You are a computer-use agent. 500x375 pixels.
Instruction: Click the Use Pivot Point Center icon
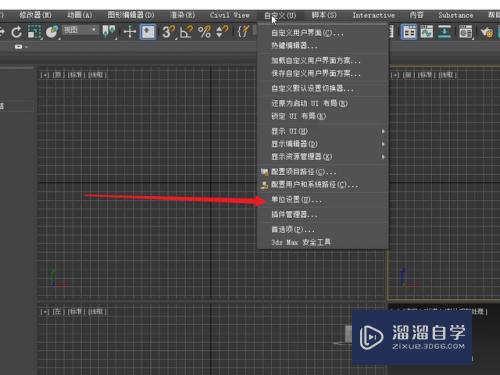(109, 32)
